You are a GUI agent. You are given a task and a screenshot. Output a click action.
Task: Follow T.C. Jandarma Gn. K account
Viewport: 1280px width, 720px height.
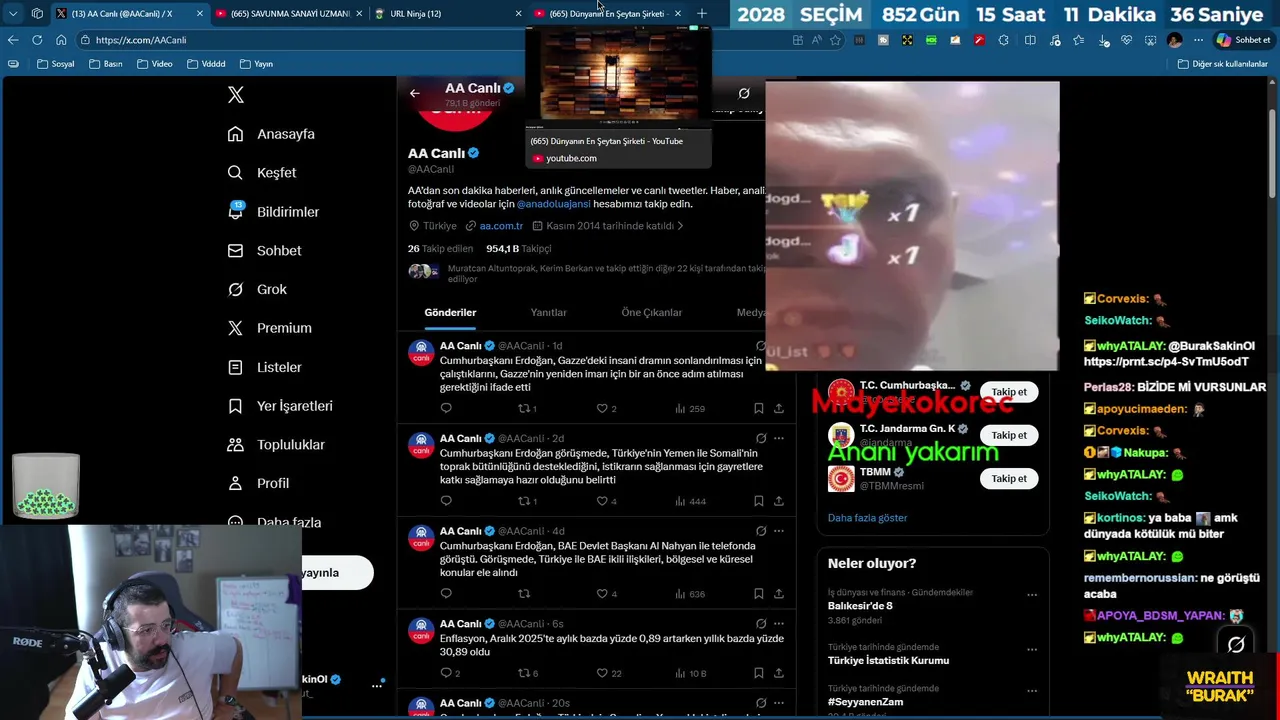tap(1009, 435)
